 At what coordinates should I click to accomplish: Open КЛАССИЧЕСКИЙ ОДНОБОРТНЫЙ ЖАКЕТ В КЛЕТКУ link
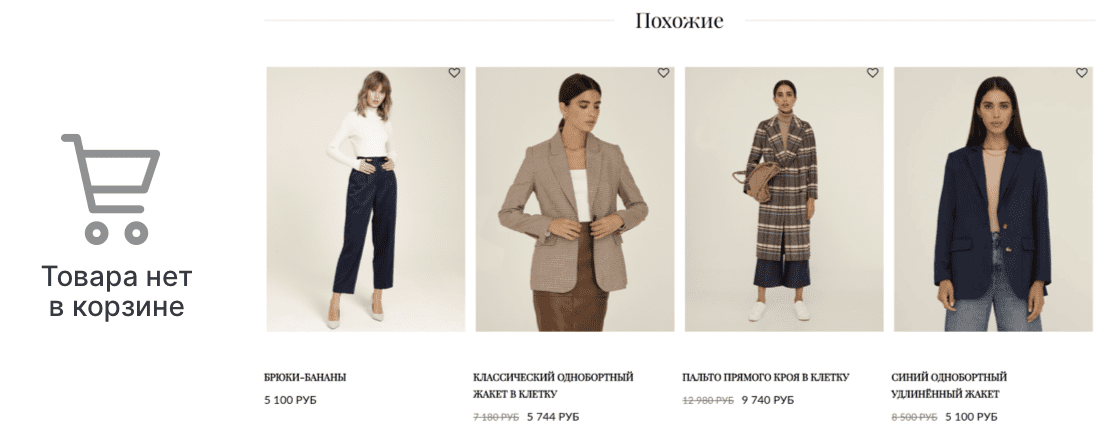pos(554,385)
